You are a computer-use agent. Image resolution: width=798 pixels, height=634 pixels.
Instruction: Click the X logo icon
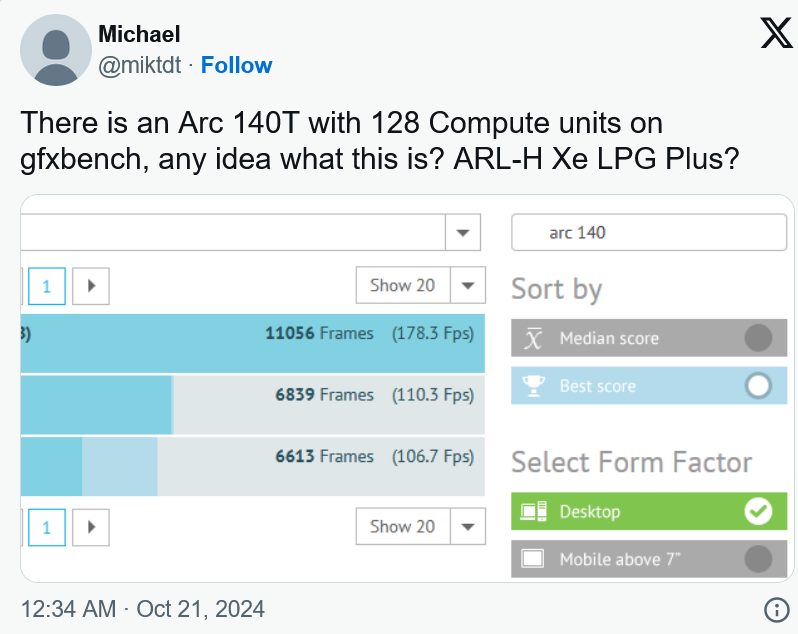[777, 33]
